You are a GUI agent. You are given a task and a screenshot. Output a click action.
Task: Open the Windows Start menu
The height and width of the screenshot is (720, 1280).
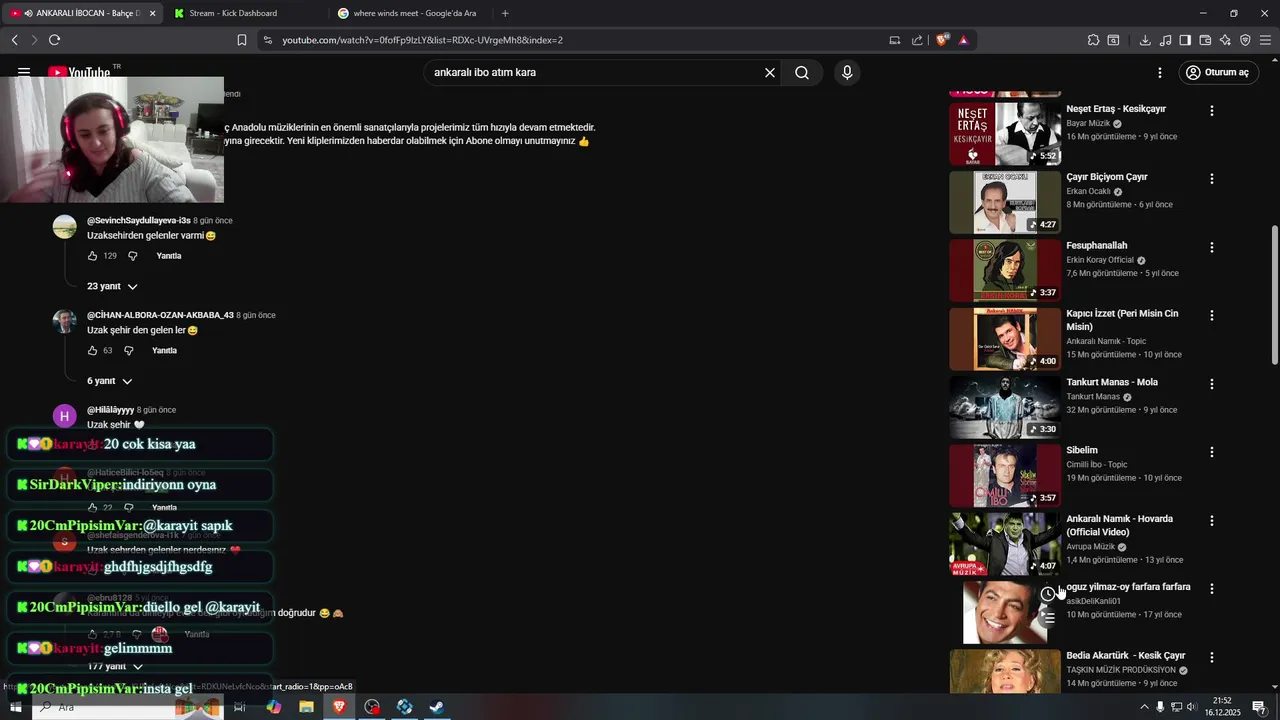click(15, 707)
